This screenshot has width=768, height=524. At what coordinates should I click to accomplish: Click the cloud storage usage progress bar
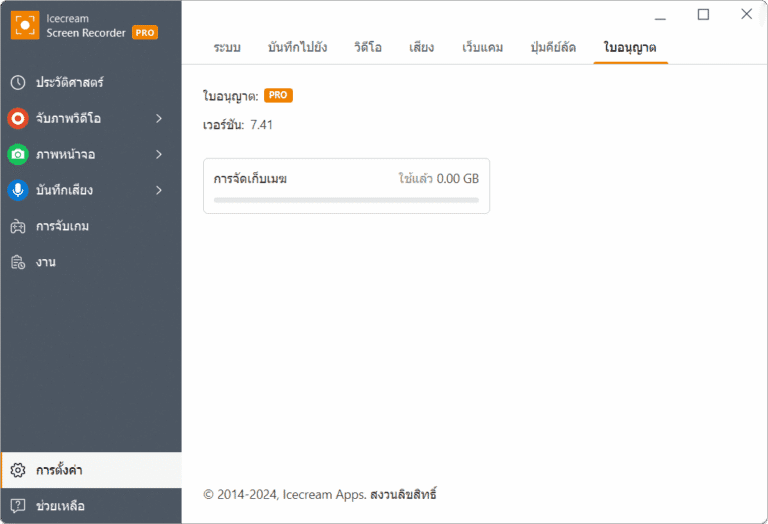pyautogui.click(x=346, y=200)
